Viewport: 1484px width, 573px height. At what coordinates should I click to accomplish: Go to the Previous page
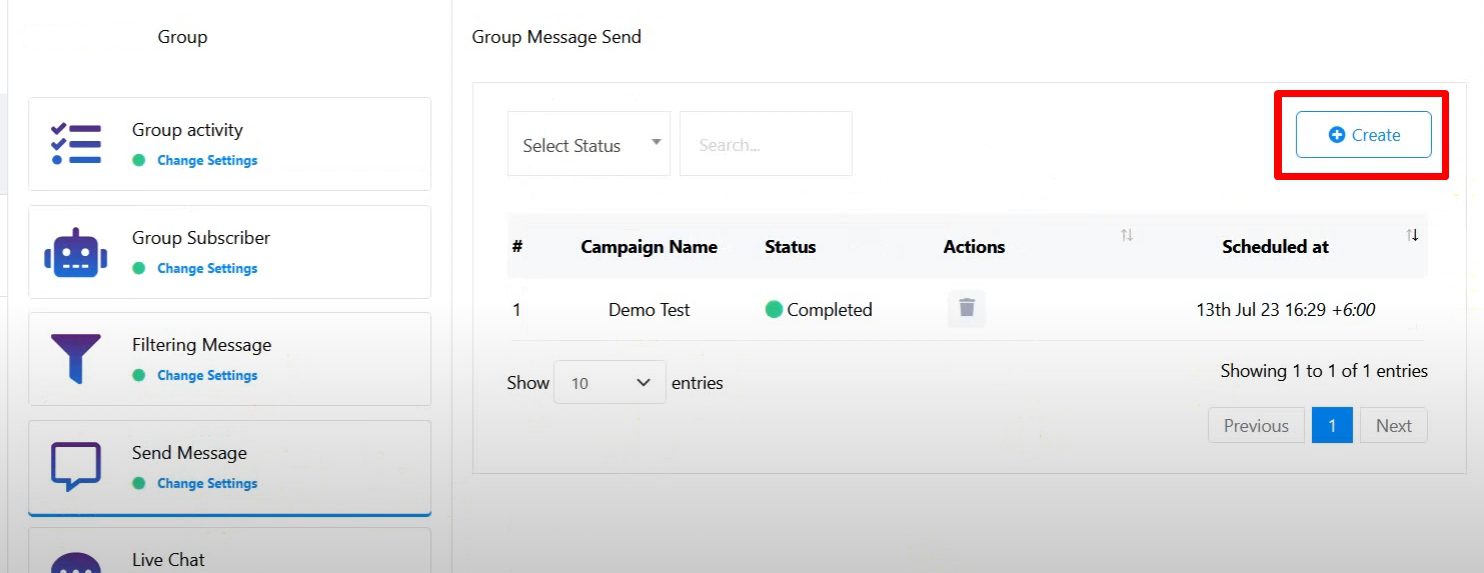click(1255, 426)
